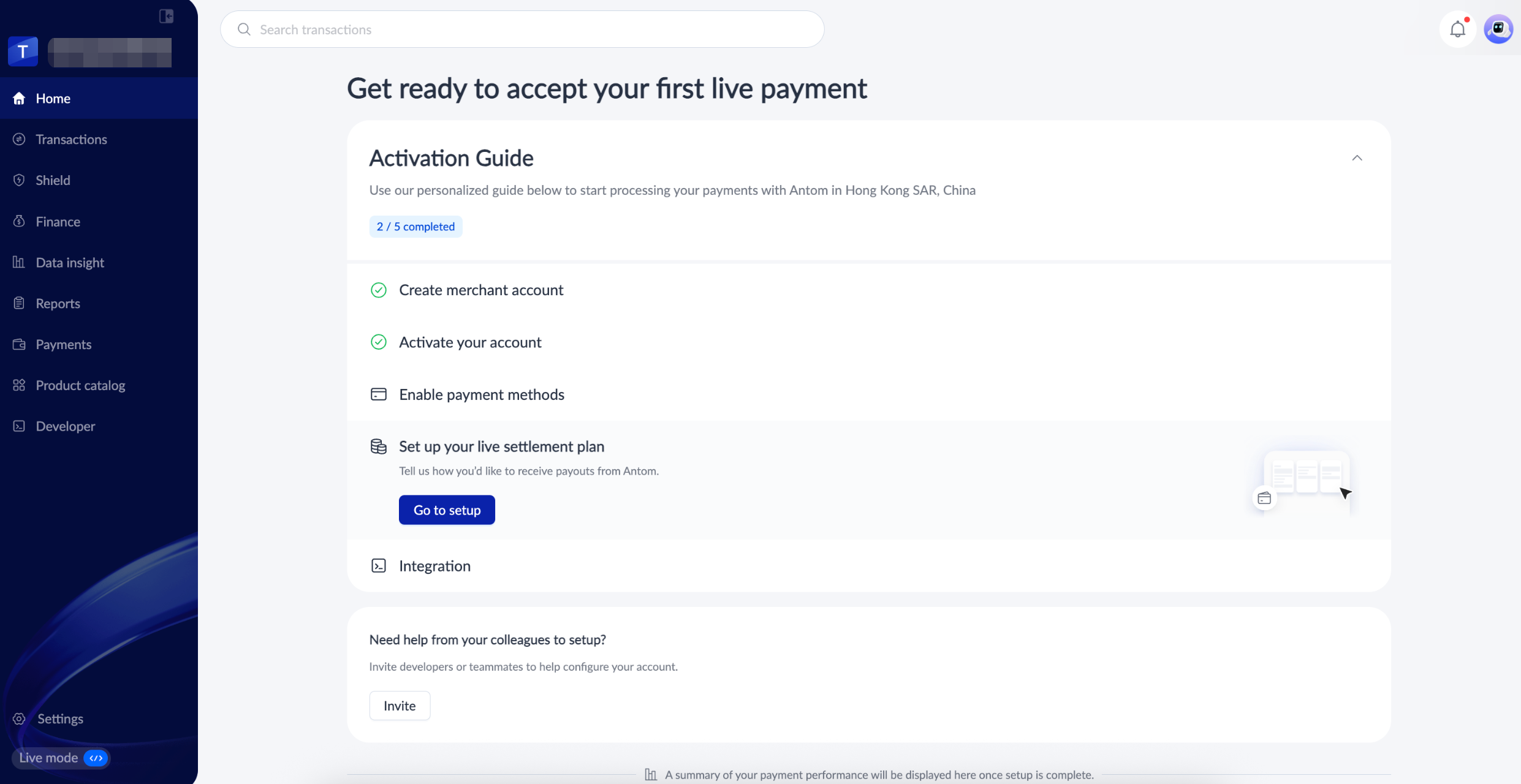Open the user avatar profile menu
Screen dimensions: 1521x784
coord(1498,29)
